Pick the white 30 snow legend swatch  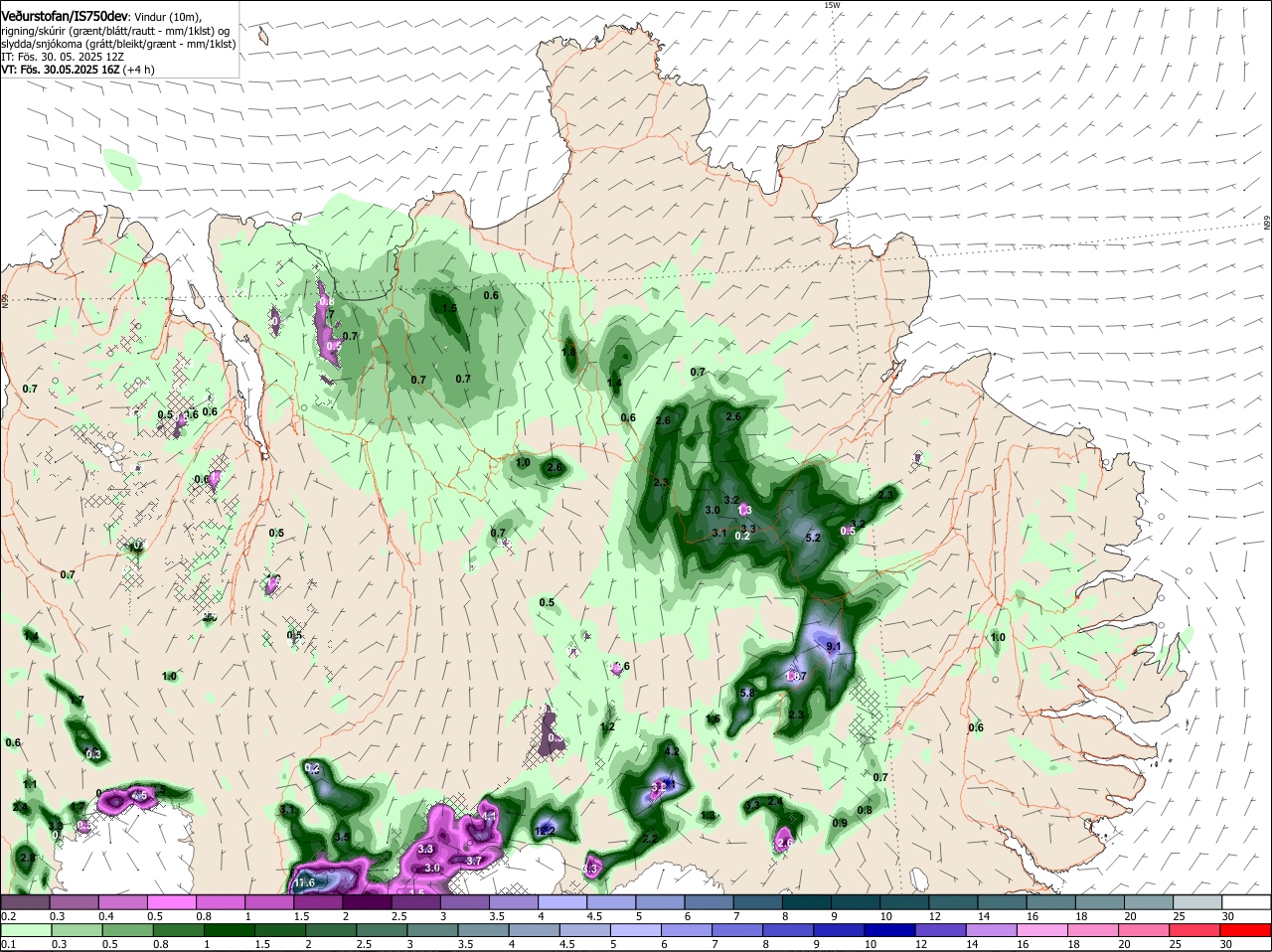1246,901
